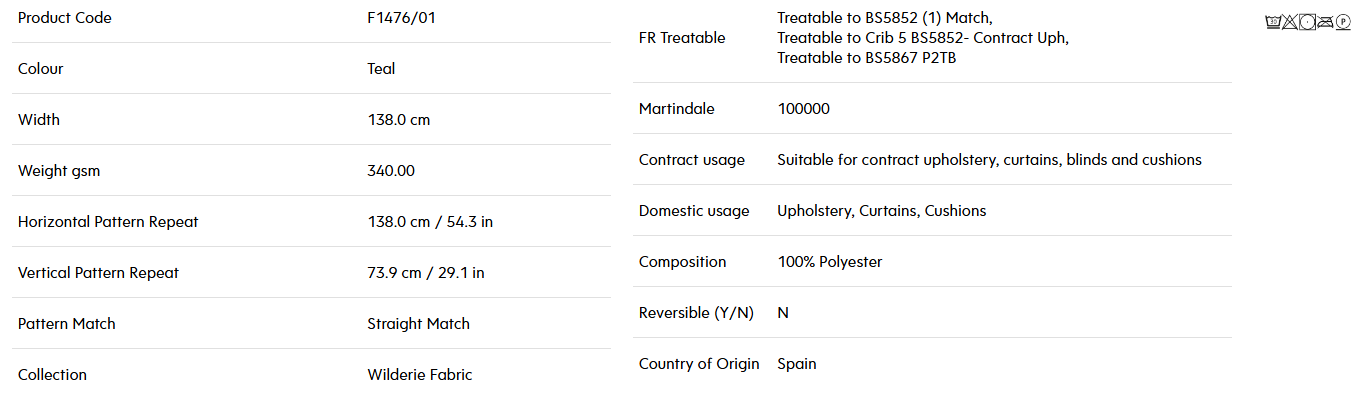Click the do-not-bleach triangle icon
The width and height of the screenshot is (1364, 395).
(x=1290, y=22)
